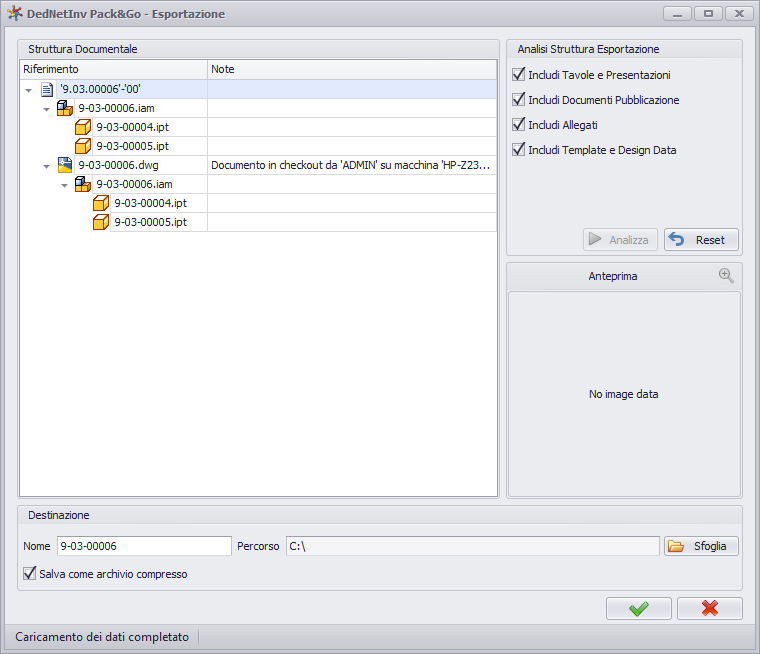
Task: Collapse the '9.03.00006'-'00' root node
Action: pyautogui.click(x=29, y=90)
